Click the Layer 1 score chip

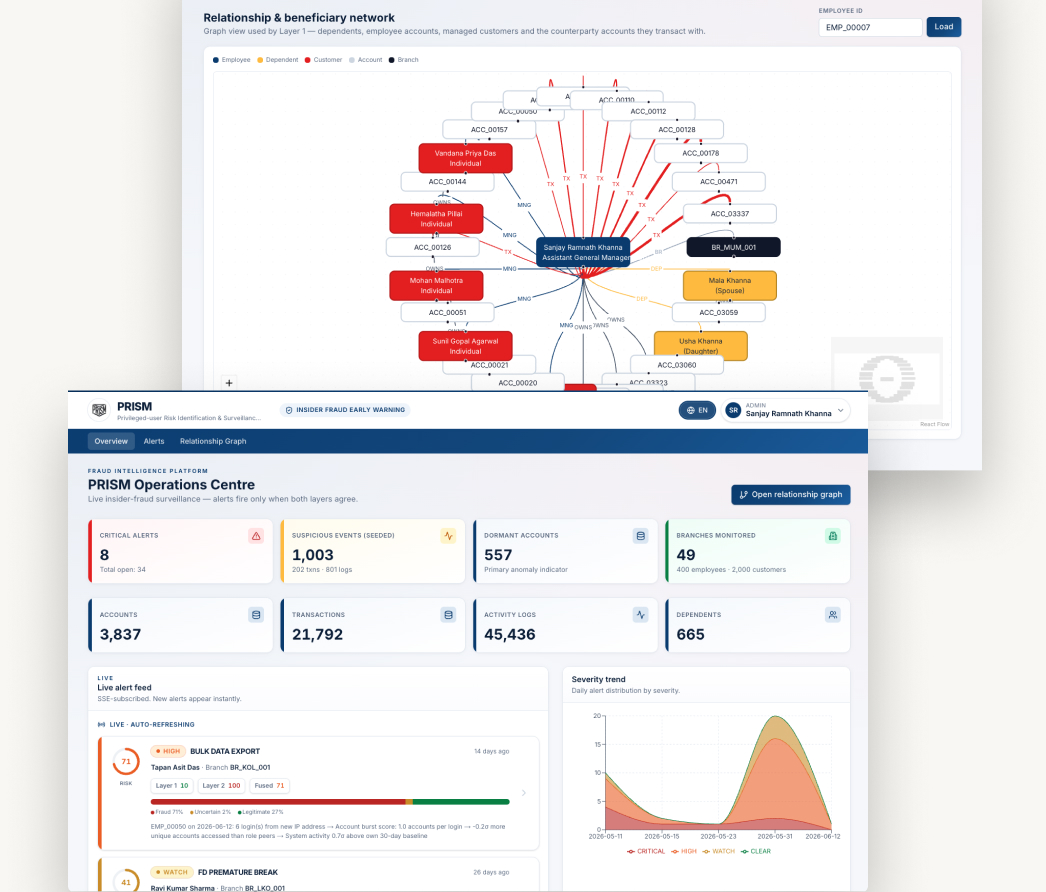[x=172, y=786]
